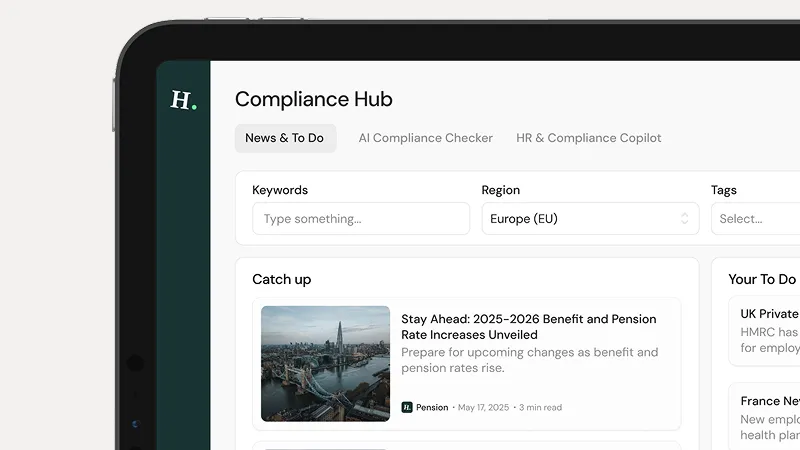
Task: Open the UK Private to-do card
Action: pos(765,330)
